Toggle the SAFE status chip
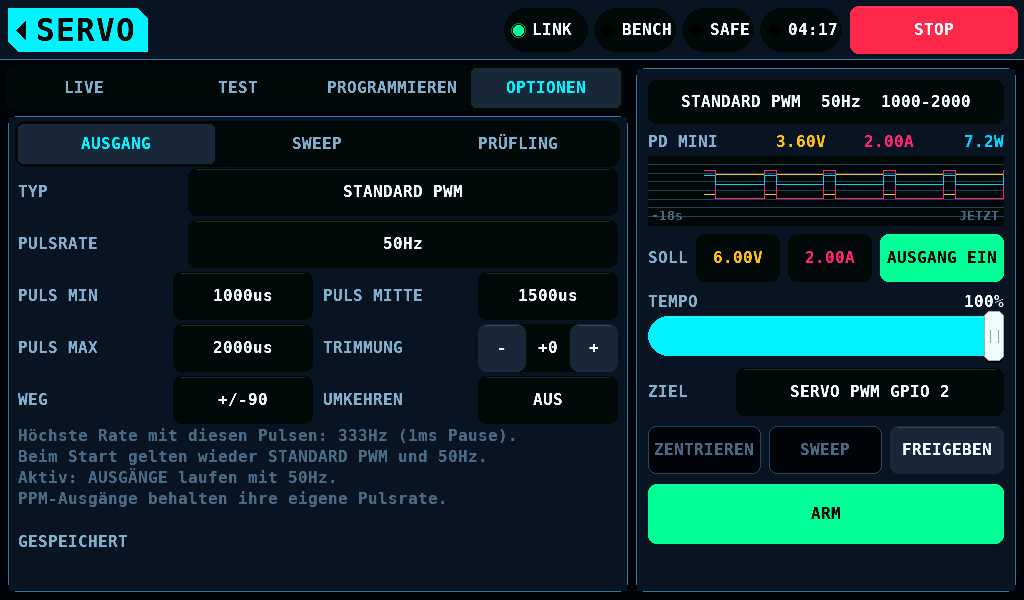Image resolution: width=1024 pixels, height=600 pixels. click(x=718, y=30)
